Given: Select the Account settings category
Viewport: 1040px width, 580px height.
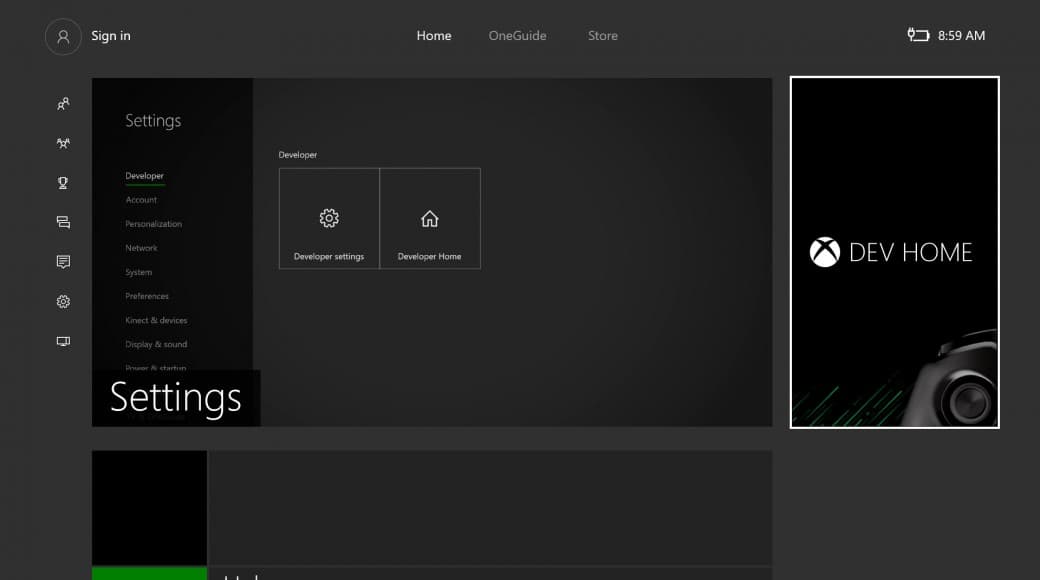Looking at the screenshot, I should 141,200.
